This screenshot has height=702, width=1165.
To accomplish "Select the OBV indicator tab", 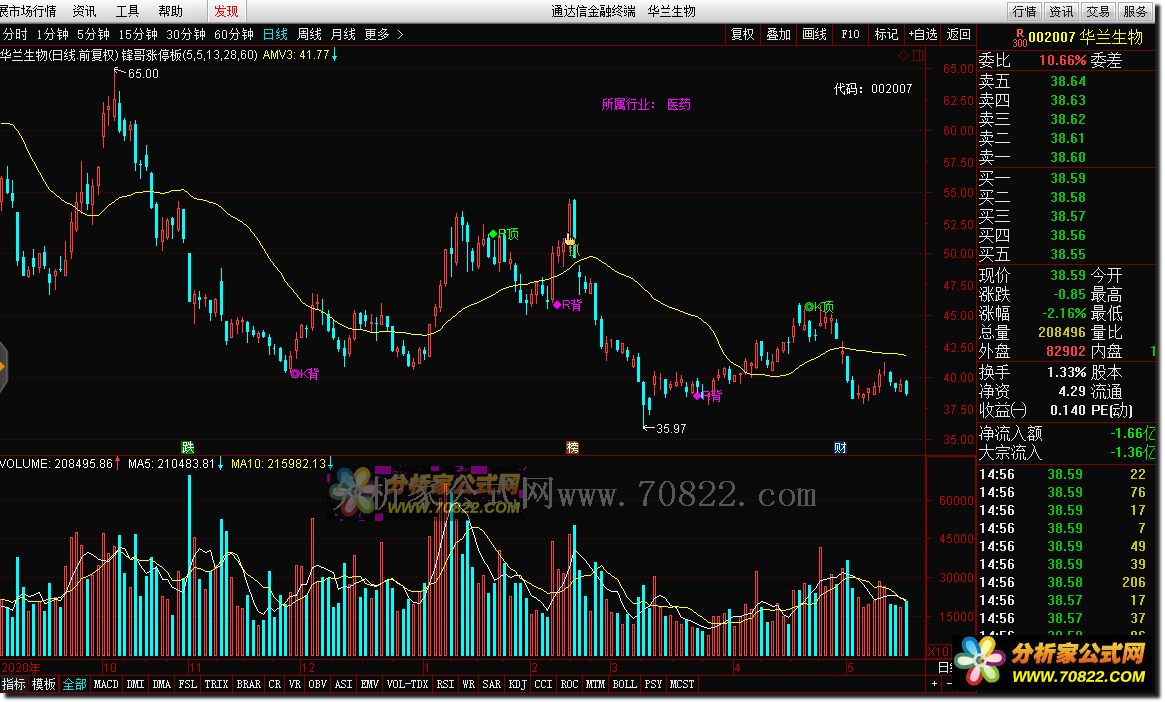I will click(317, 684).
